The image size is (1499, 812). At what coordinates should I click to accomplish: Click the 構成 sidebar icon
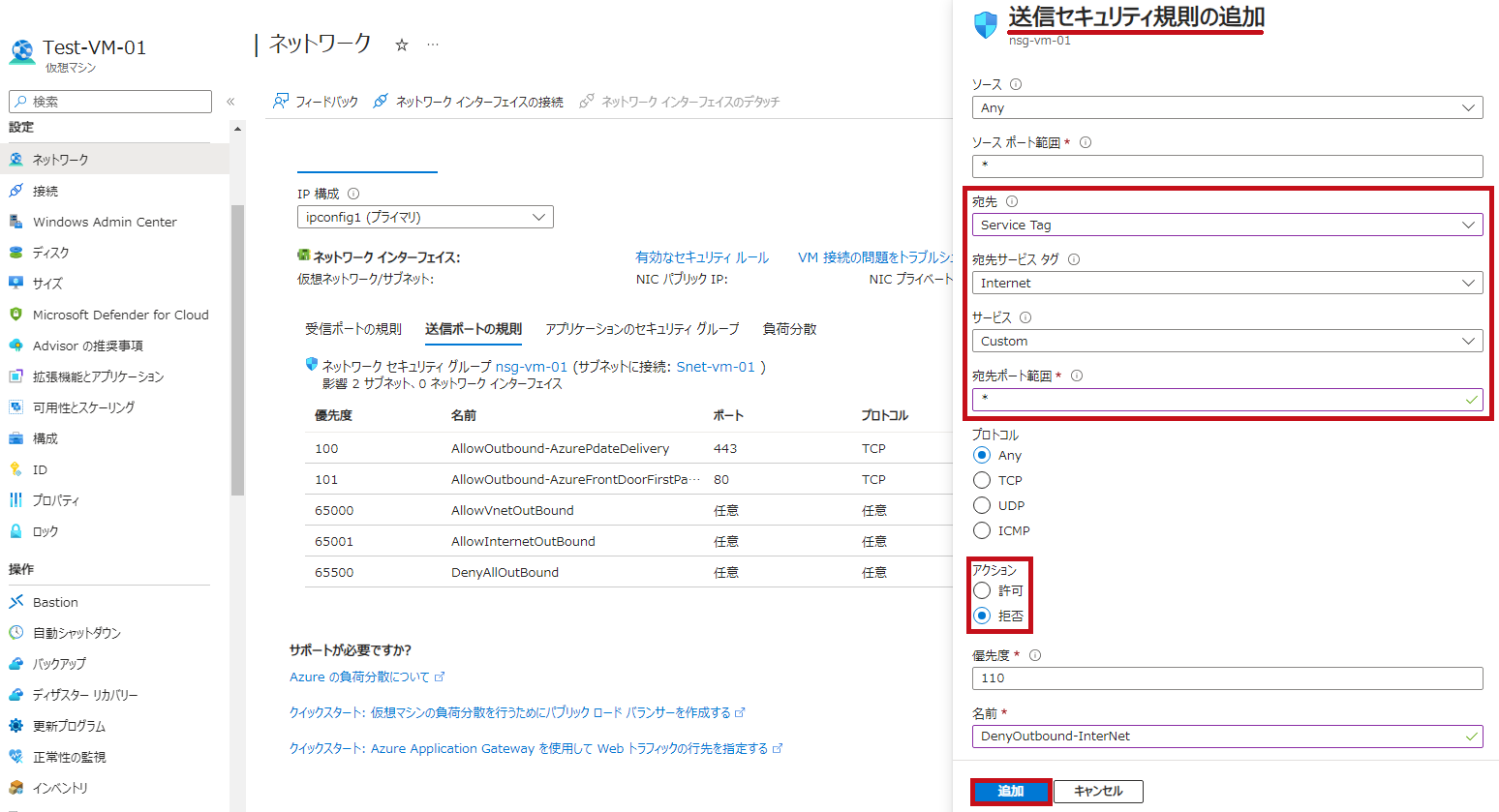tap(15, 438)
